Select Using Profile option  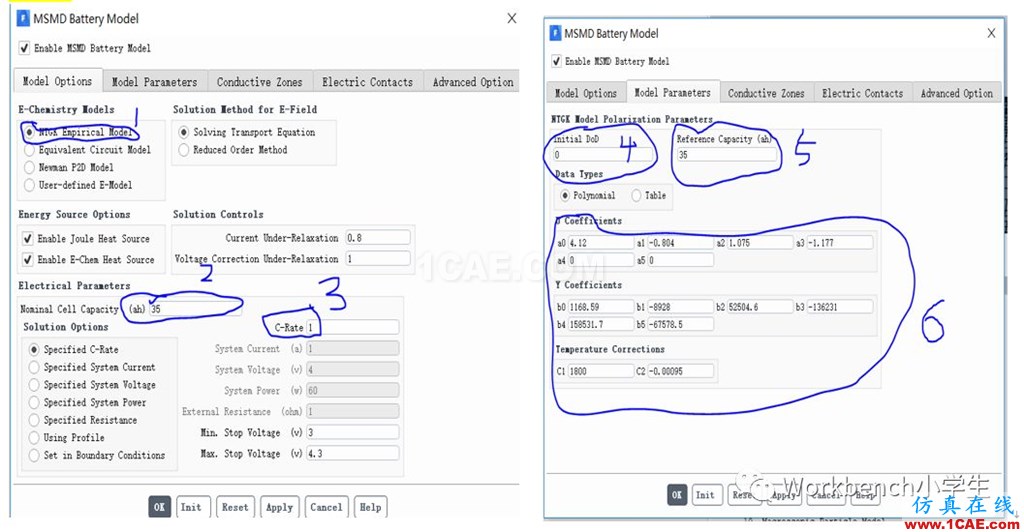click(34, 438)
